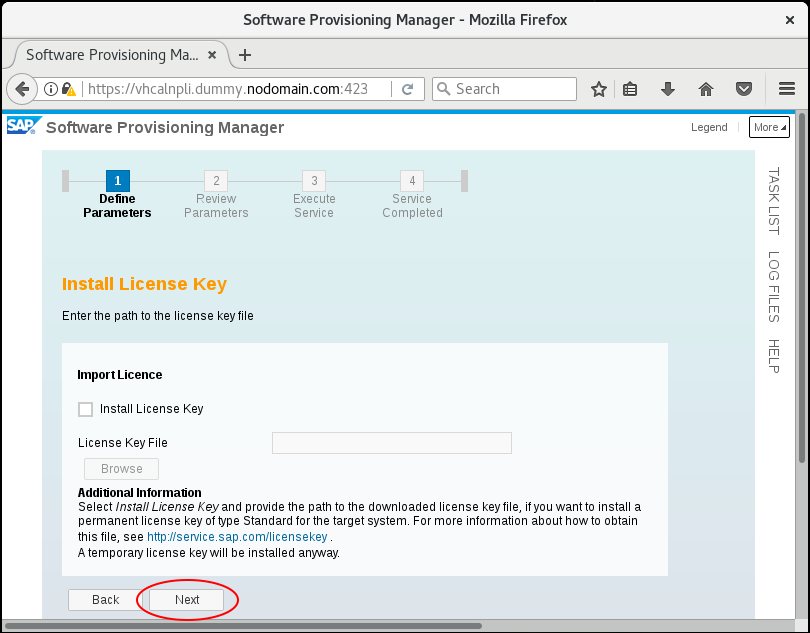Click the SAP logo
Image resolution: width=810 pixels, height=633 pixels.
coord(23,126)
